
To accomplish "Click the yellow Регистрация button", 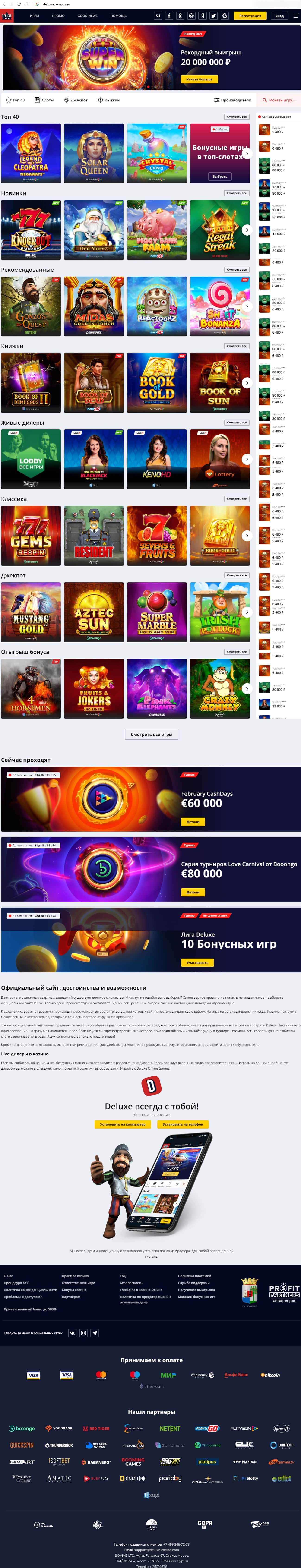I will [250, 16].
